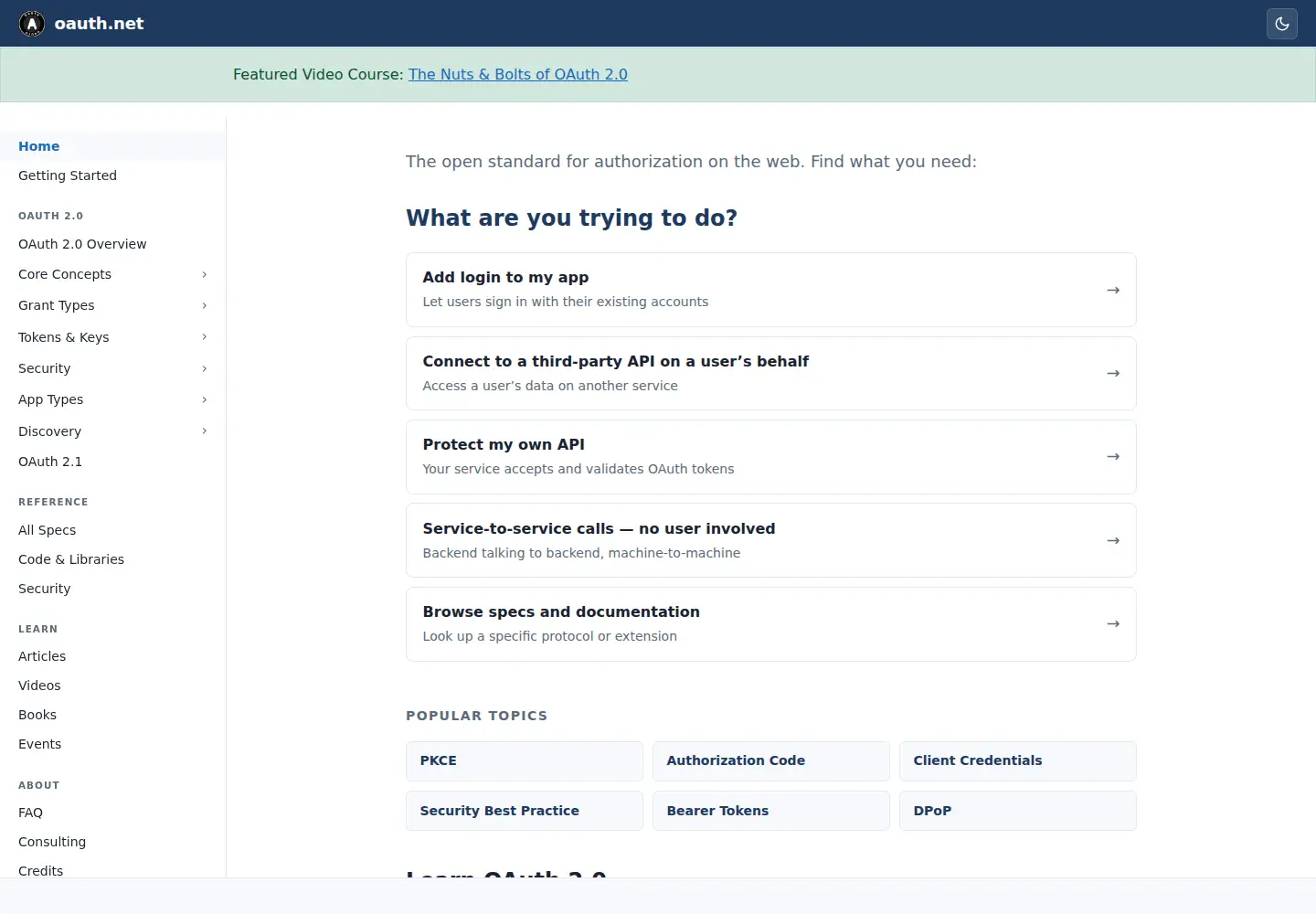The width and height of the screenshot is (1316, 914).
Task: Expand the Grant Types chevron
Action: click(204, 305)
